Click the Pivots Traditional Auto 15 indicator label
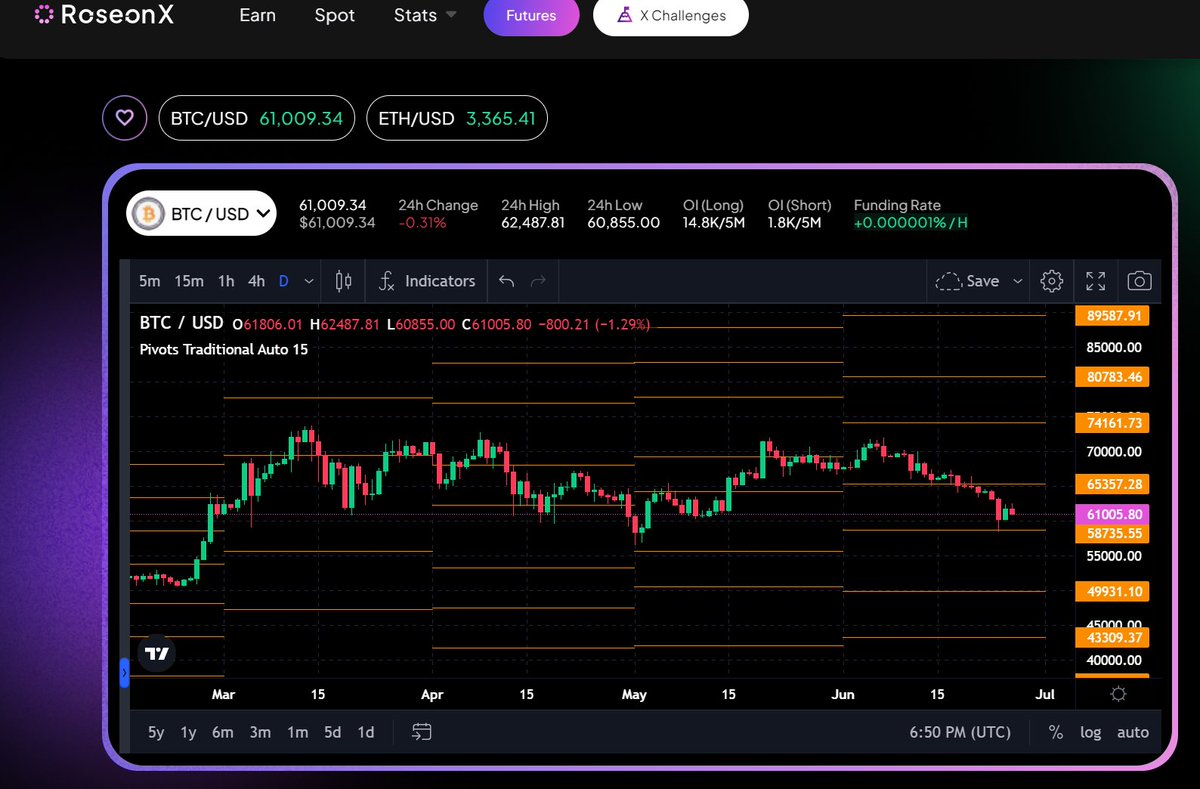This screenshot has height=789, width=1200. pyautogui.click(x=224, y=349)
